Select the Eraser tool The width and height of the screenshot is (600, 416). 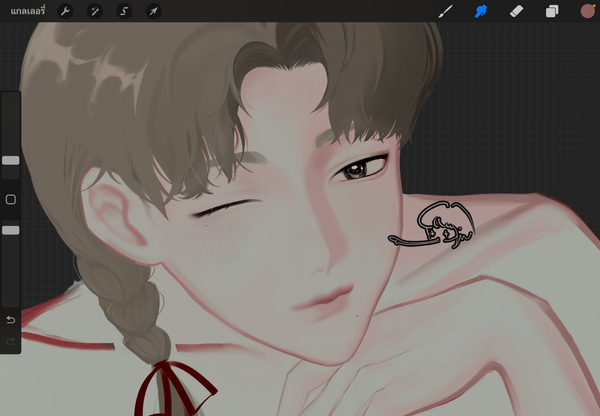click(516, 11)
